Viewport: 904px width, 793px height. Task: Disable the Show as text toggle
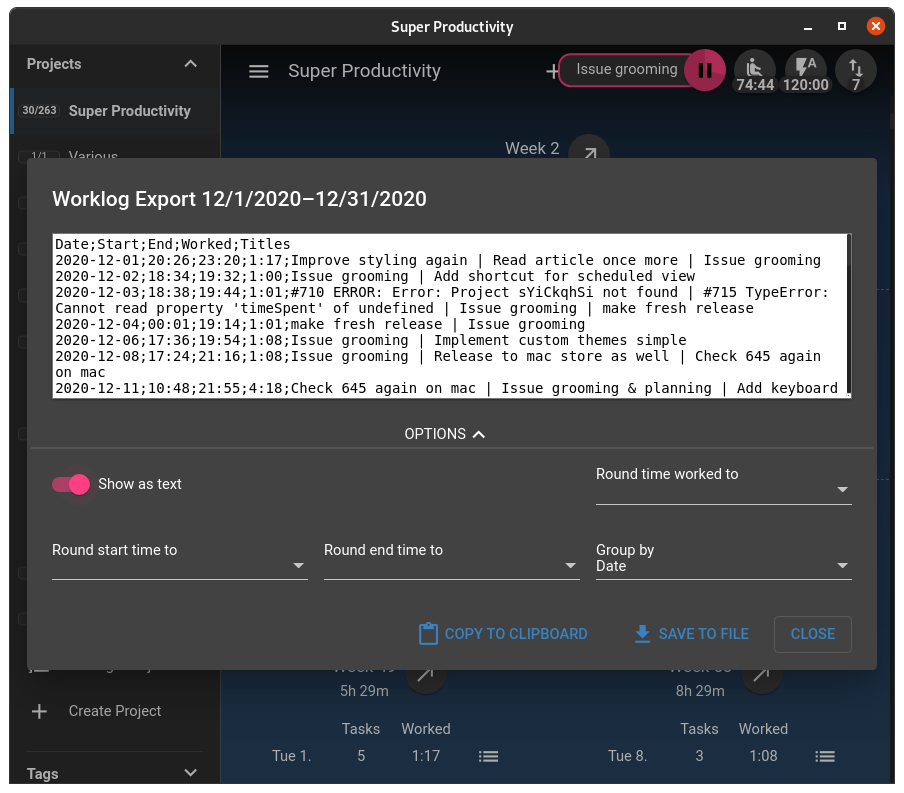point(71,484)
